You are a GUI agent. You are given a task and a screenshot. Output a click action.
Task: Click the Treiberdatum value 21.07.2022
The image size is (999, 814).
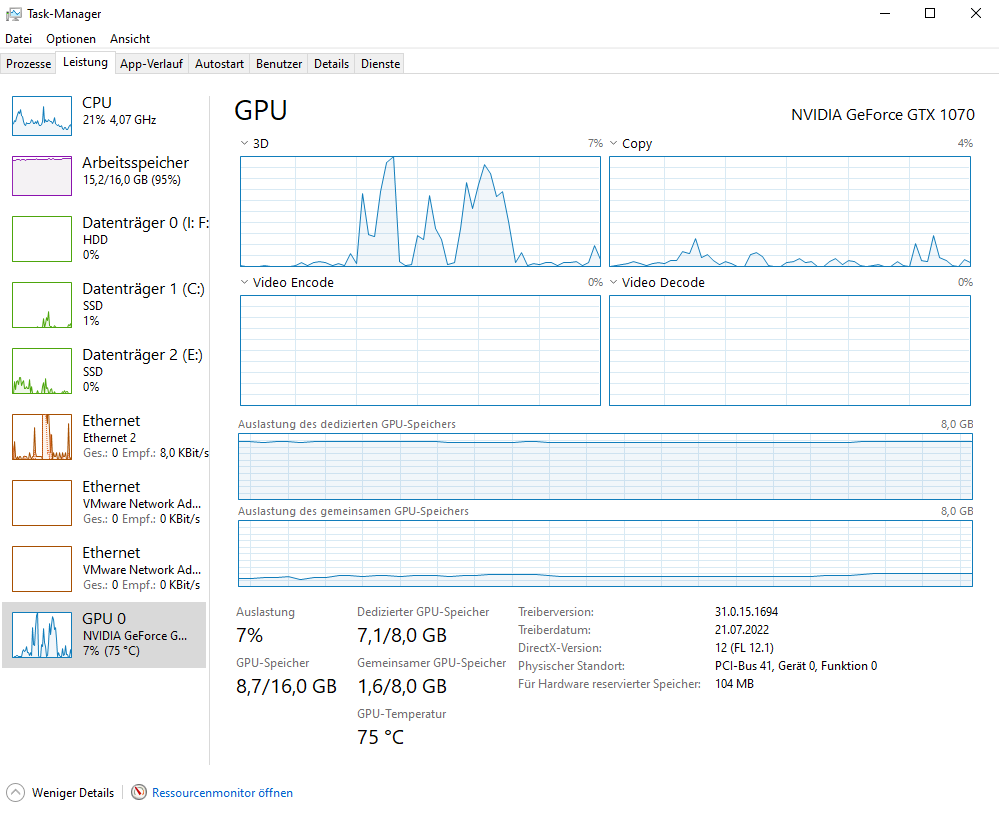tap(742, 630)
